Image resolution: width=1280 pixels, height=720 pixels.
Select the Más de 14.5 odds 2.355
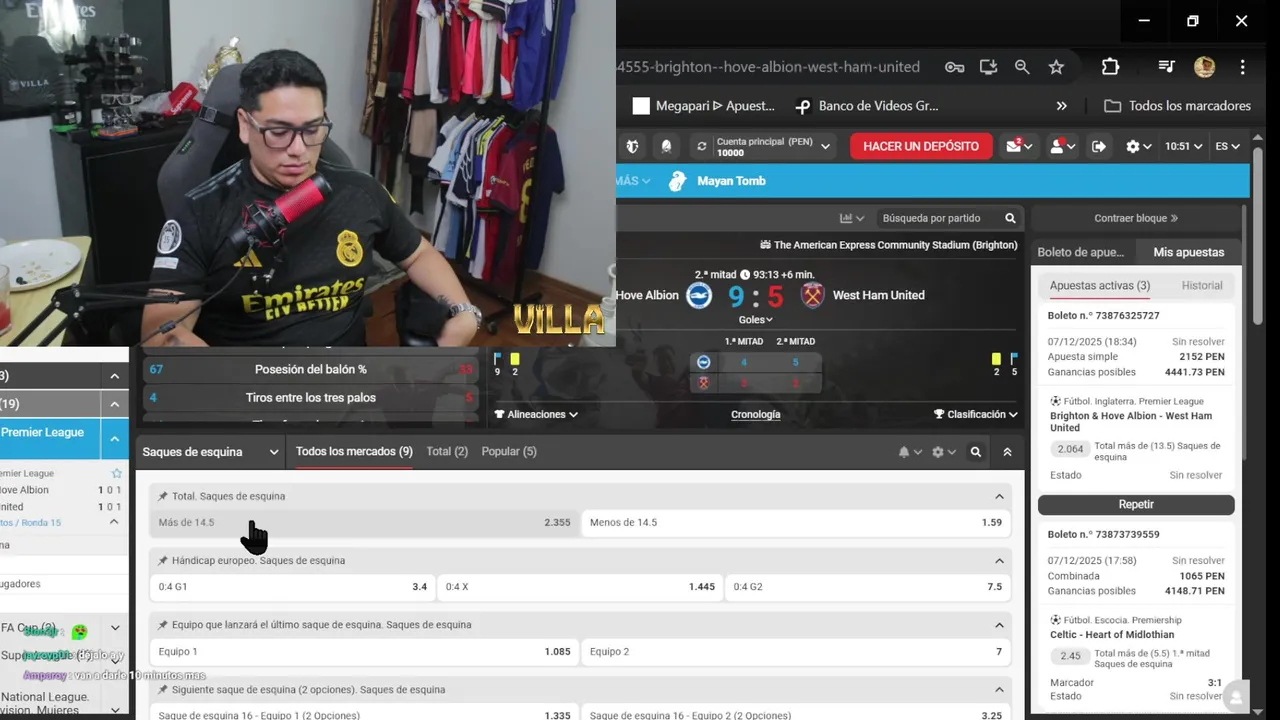[365, 523]
